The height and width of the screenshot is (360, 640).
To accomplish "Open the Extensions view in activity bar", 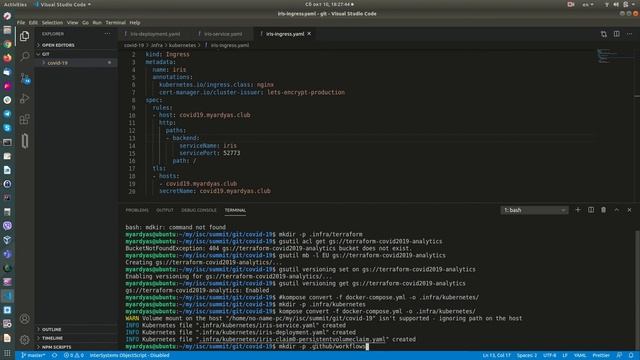I will [24, 119].
